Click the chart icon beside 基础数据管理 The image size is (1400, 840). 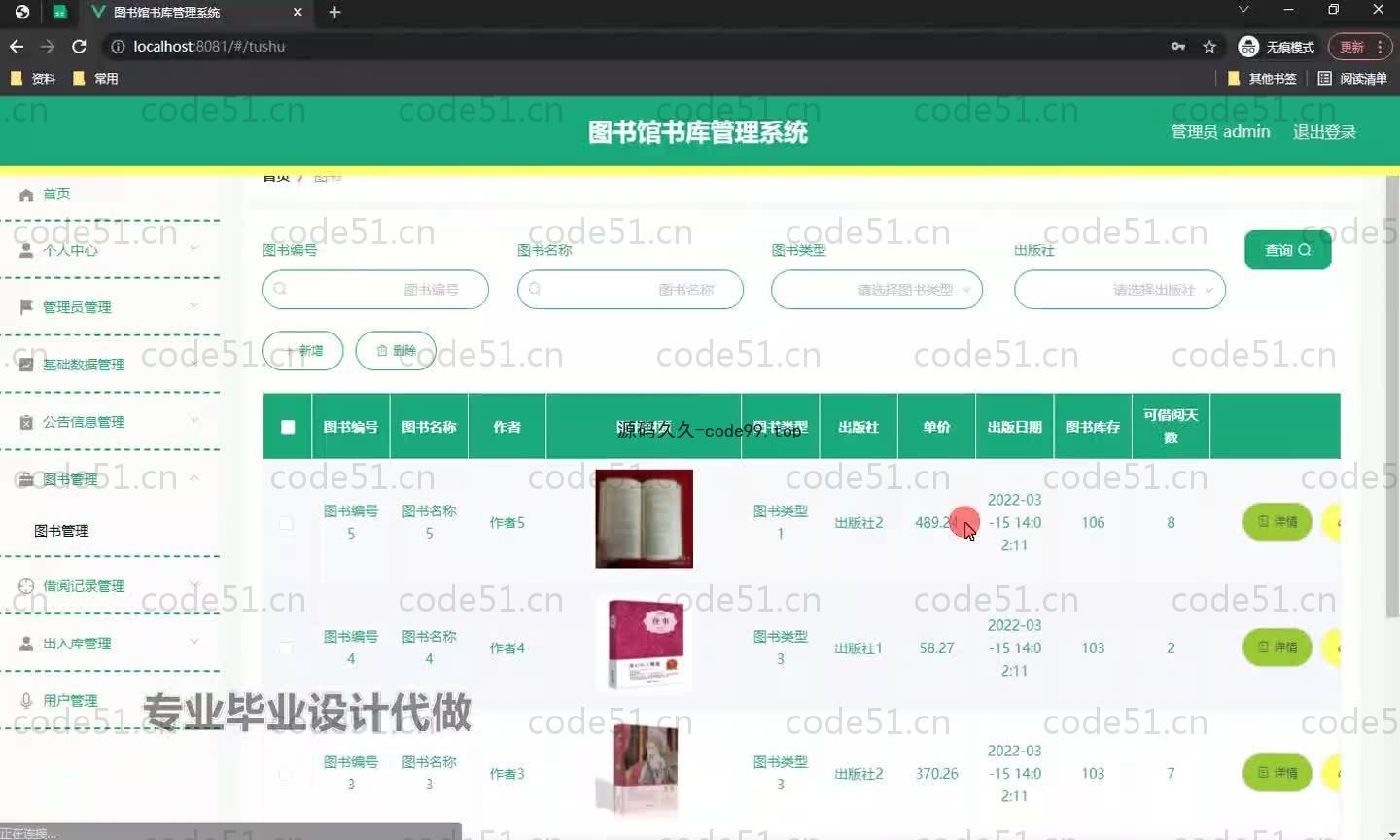pos(26,365)
